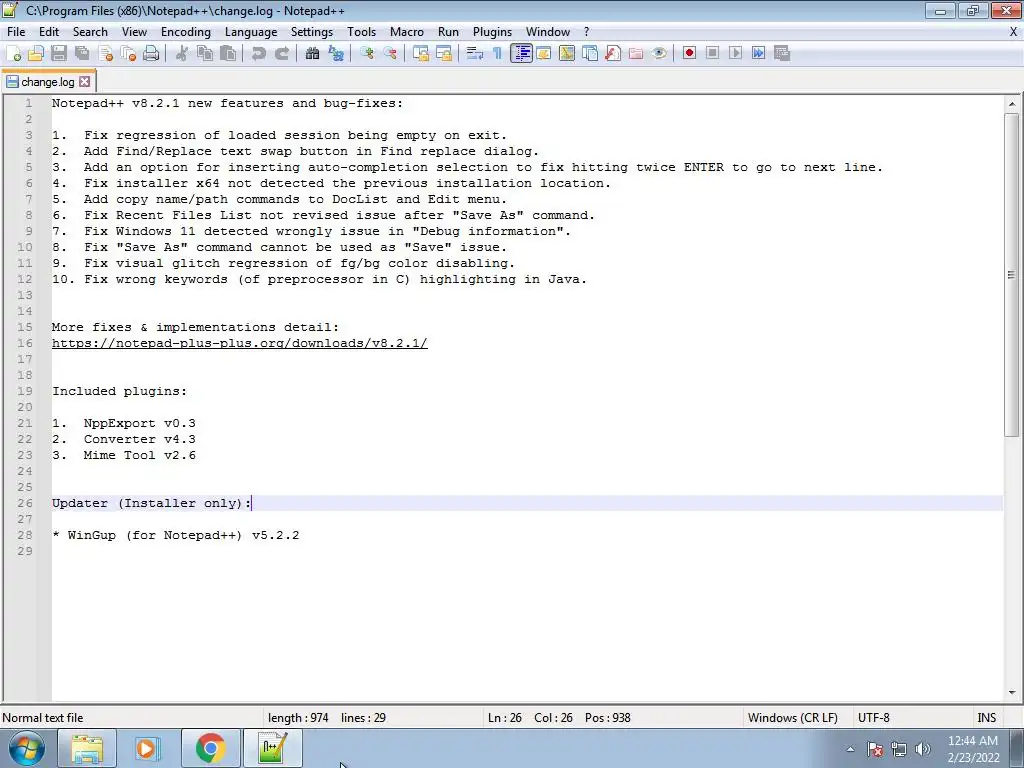Click the vertical scrollbar down arrow
This screenshot has width=1024, height=768.
(x=1012, y=693)
